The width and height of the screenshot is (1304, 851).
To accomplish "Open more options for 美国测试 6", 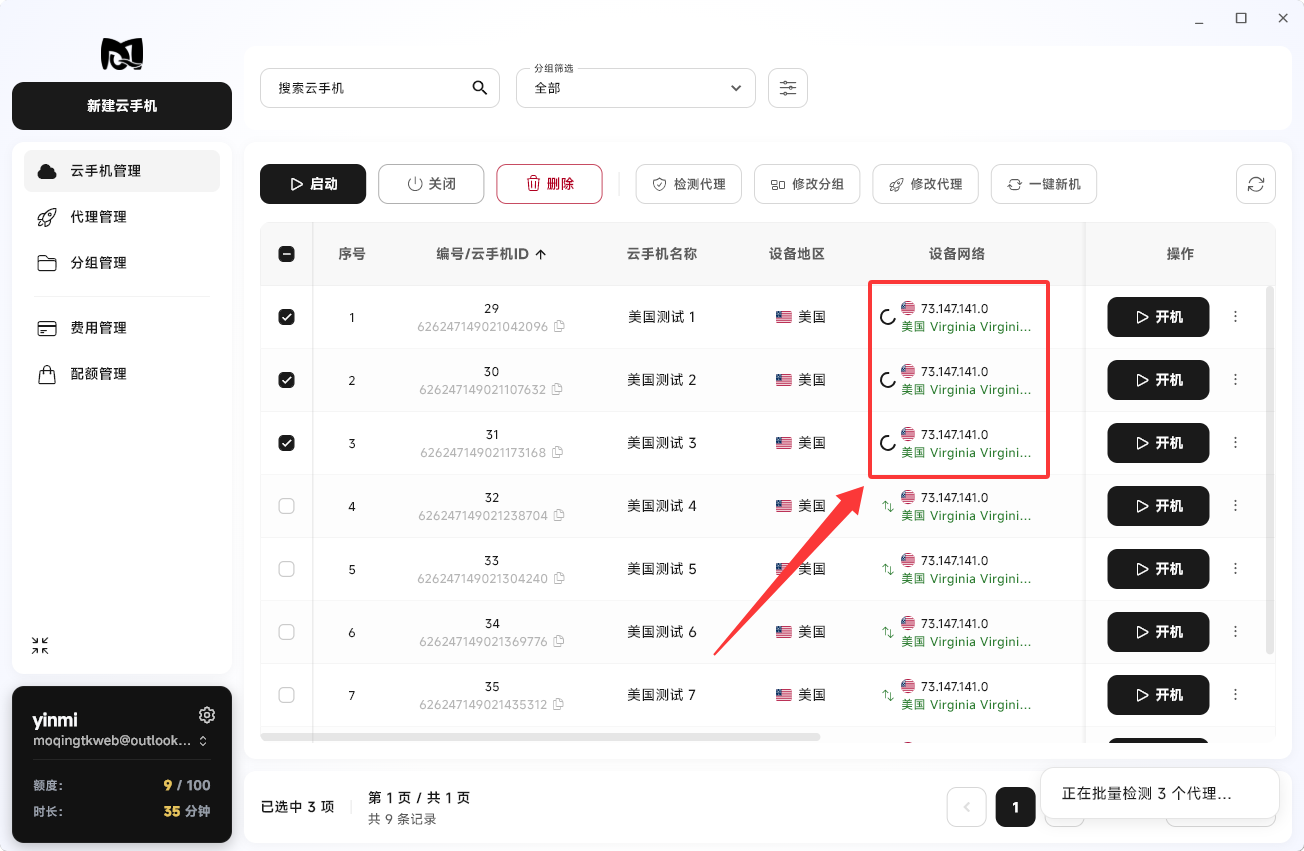I will click(1235, 632).
